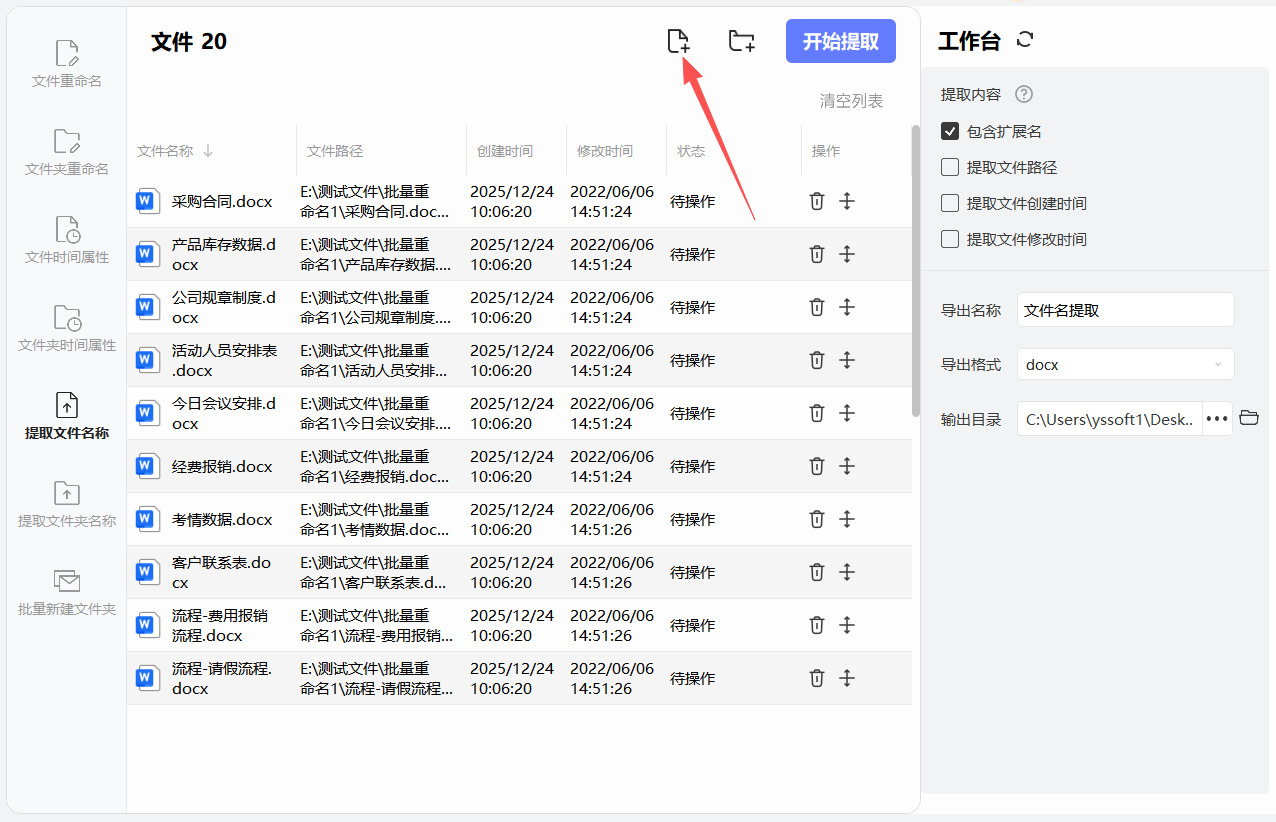Click the workbench refresh icon
Viewport: 1276px width, 822px height.
pos(1025,40)
